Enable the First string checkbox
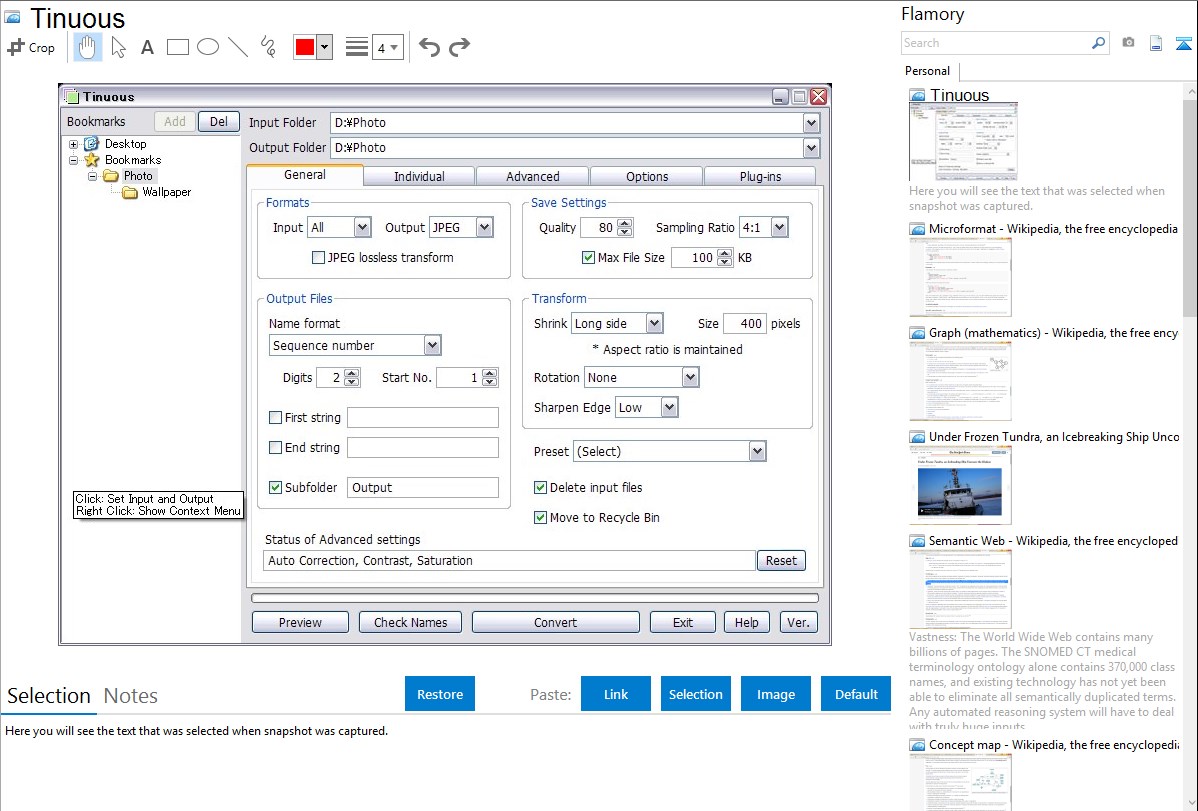The image size is (1198, 811). 276,417
